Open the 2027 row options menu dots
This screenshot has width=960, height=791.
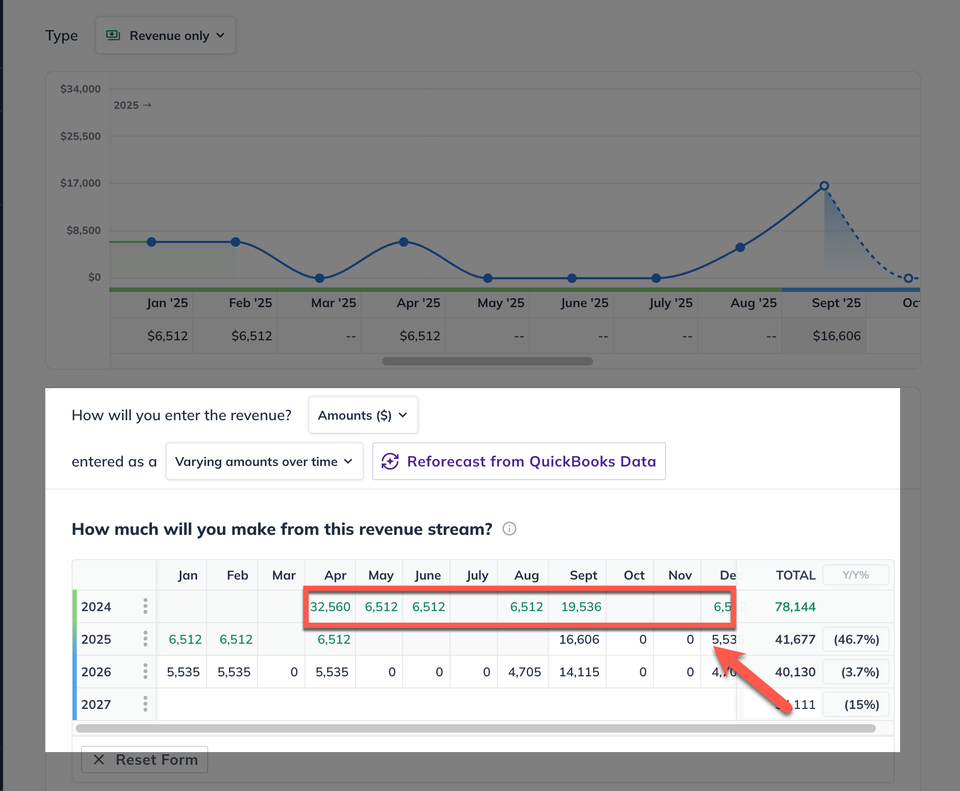[x=145, y=704]
